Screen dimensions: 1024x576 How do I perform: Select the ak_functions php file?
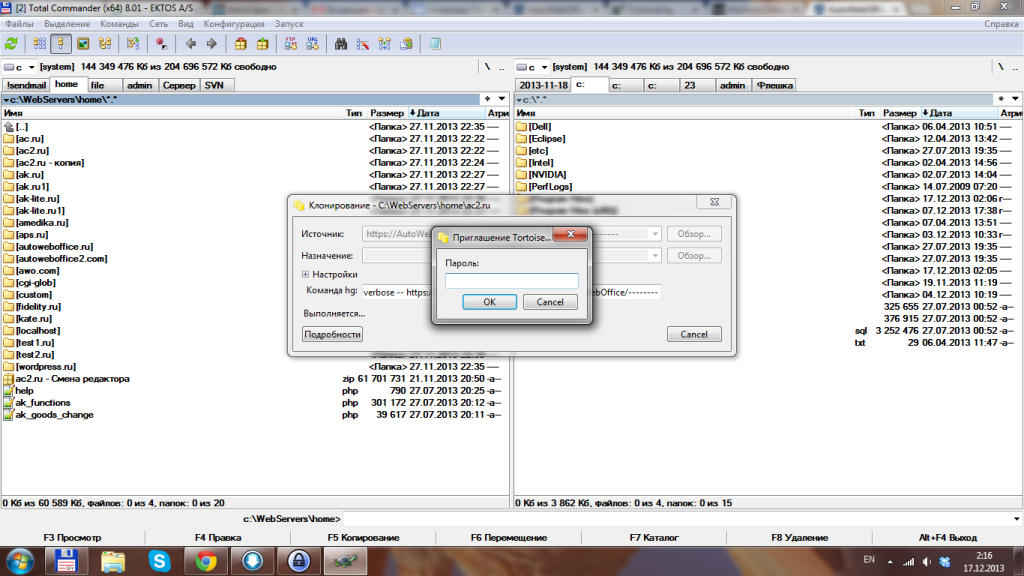click(42, 403)
